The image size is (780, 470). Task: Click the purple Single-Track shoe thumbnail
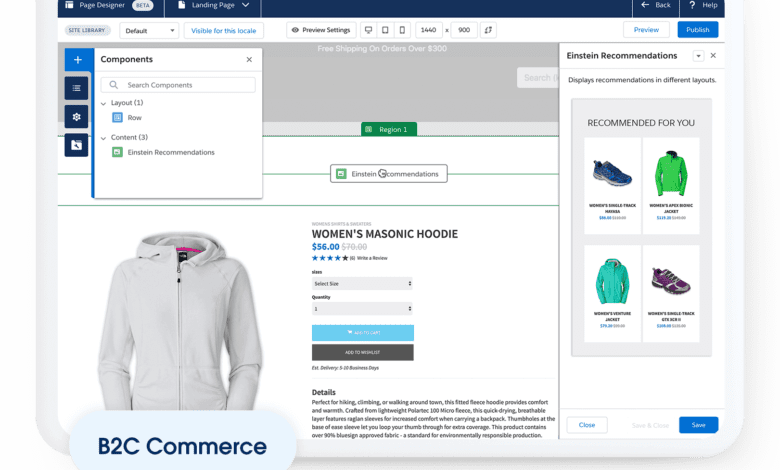click(671, 280)
